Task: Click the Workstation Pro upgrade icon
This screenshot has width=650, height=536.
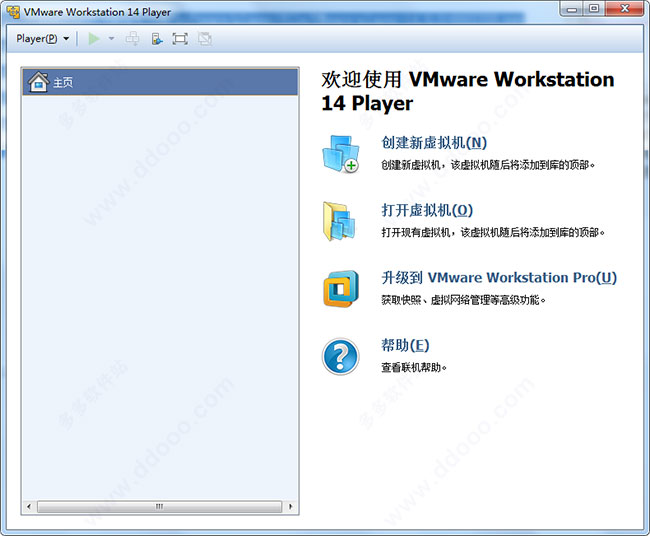Action: [x=341, y=289]
